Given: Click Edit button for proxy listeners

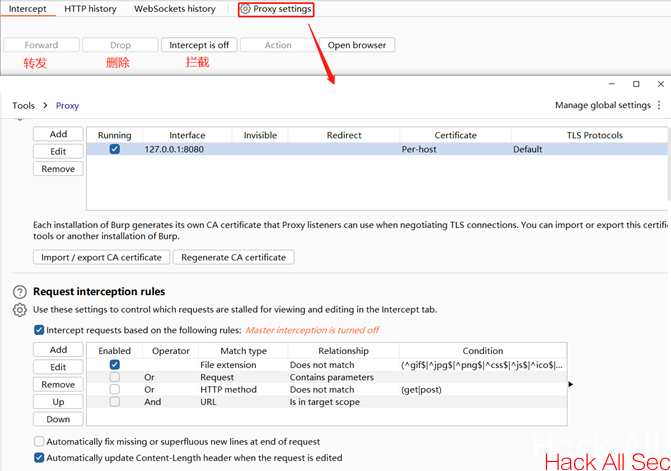Looking at the screenshot, I should tap(58, 151).
